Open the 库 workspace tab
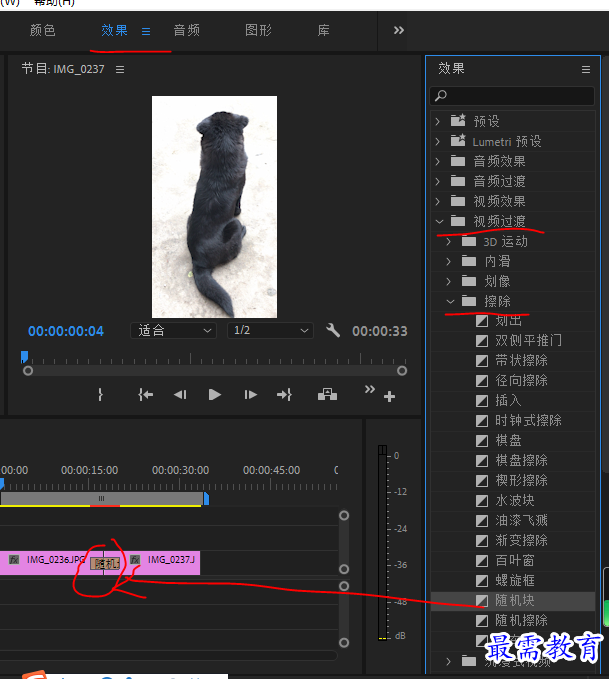The height and width of the screenshot is (679, 609). click(324, 30)
